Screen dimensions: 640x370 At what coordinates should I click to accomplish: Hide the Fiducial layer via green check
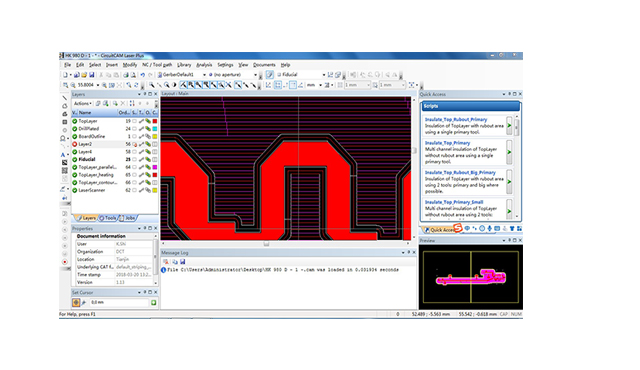75,160
